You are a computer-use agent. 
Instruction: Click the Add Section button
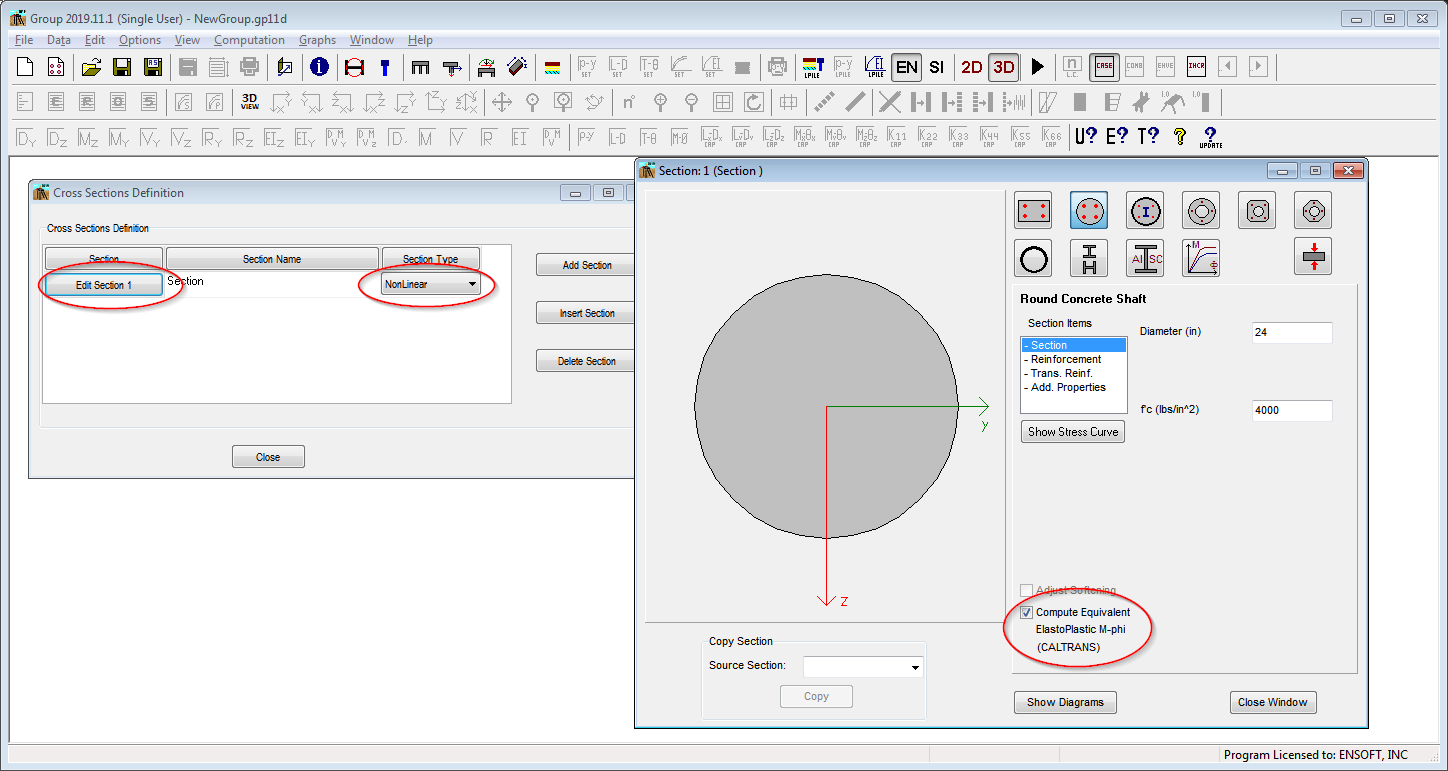585,264
